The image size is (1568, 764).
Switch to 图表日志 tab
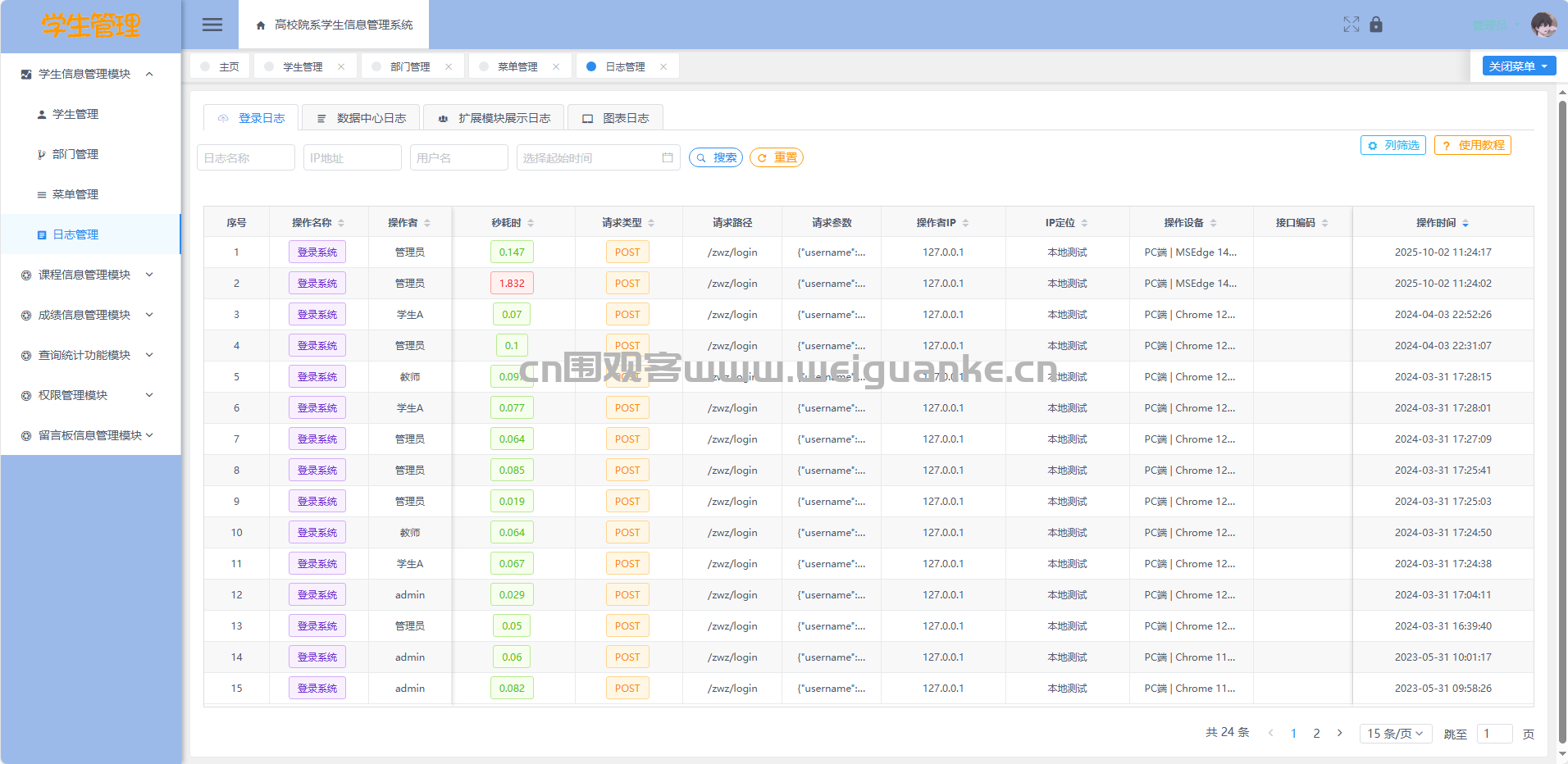(615, 118)
